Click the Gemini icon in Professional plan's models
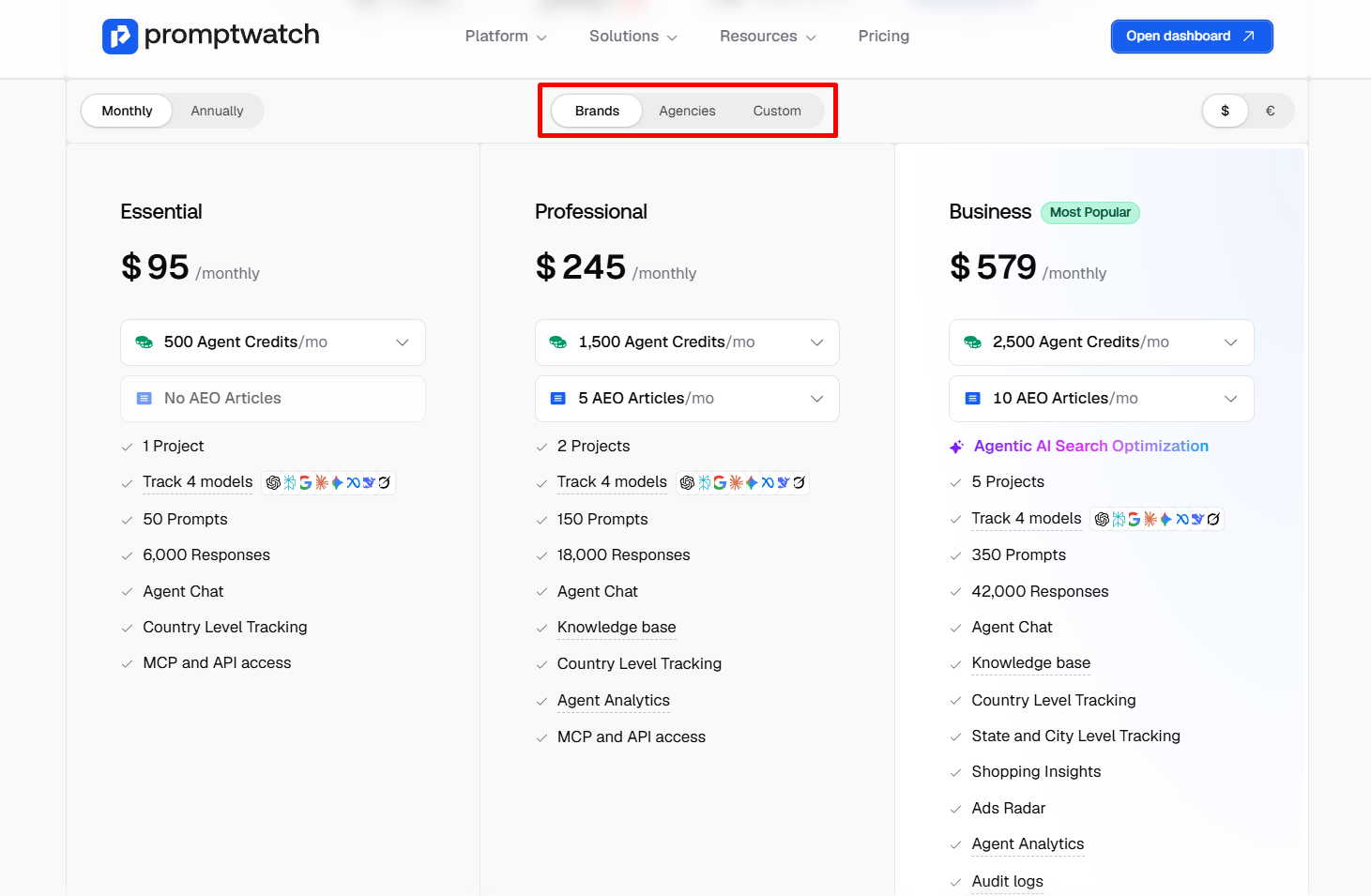This screenshot has width=1371, height=896. (752, 482)
